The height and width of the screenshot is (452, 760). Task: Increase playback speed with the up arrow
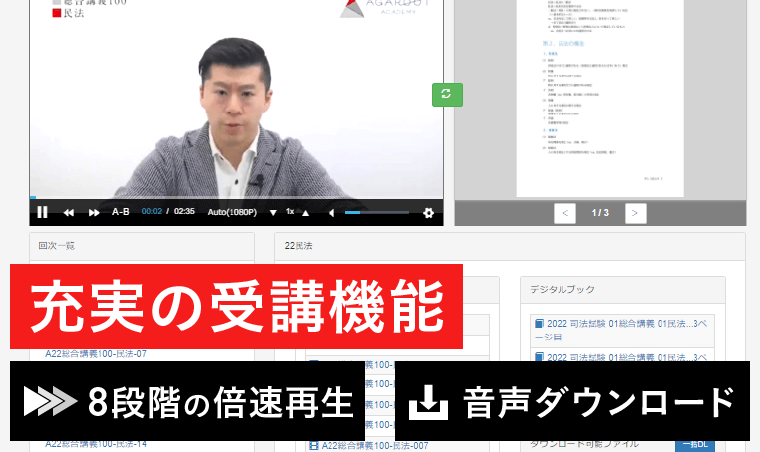click(305, 212)
